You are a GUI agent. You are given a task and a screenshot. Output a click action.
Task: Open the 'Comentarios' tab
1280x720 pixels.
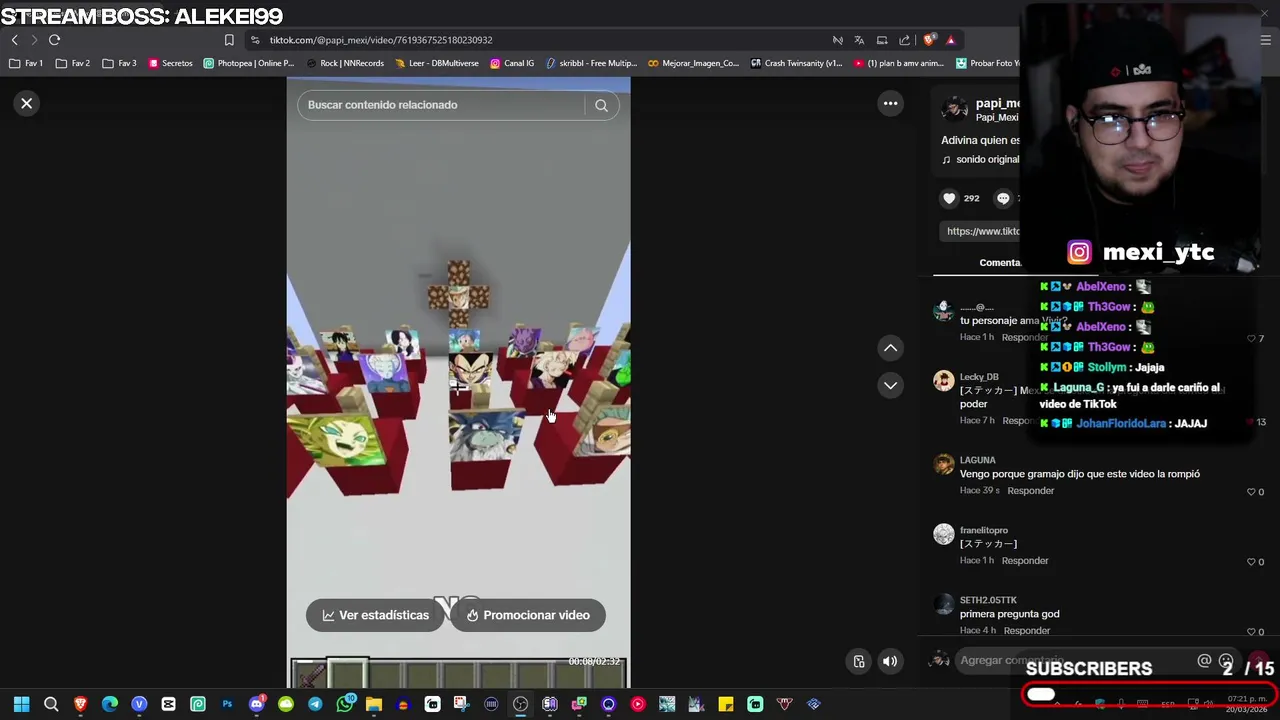(x=1000, y=263)
